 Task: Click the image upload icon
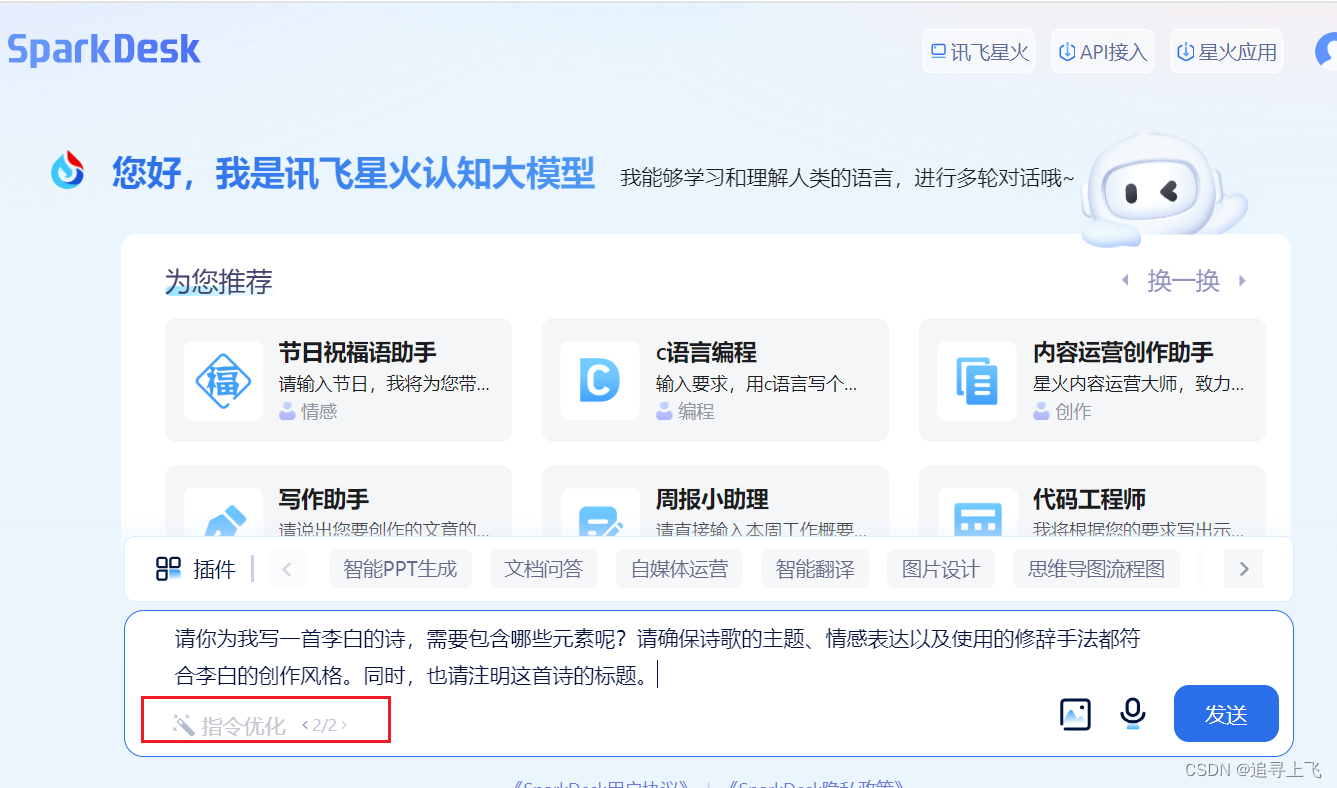(1075, 714)
